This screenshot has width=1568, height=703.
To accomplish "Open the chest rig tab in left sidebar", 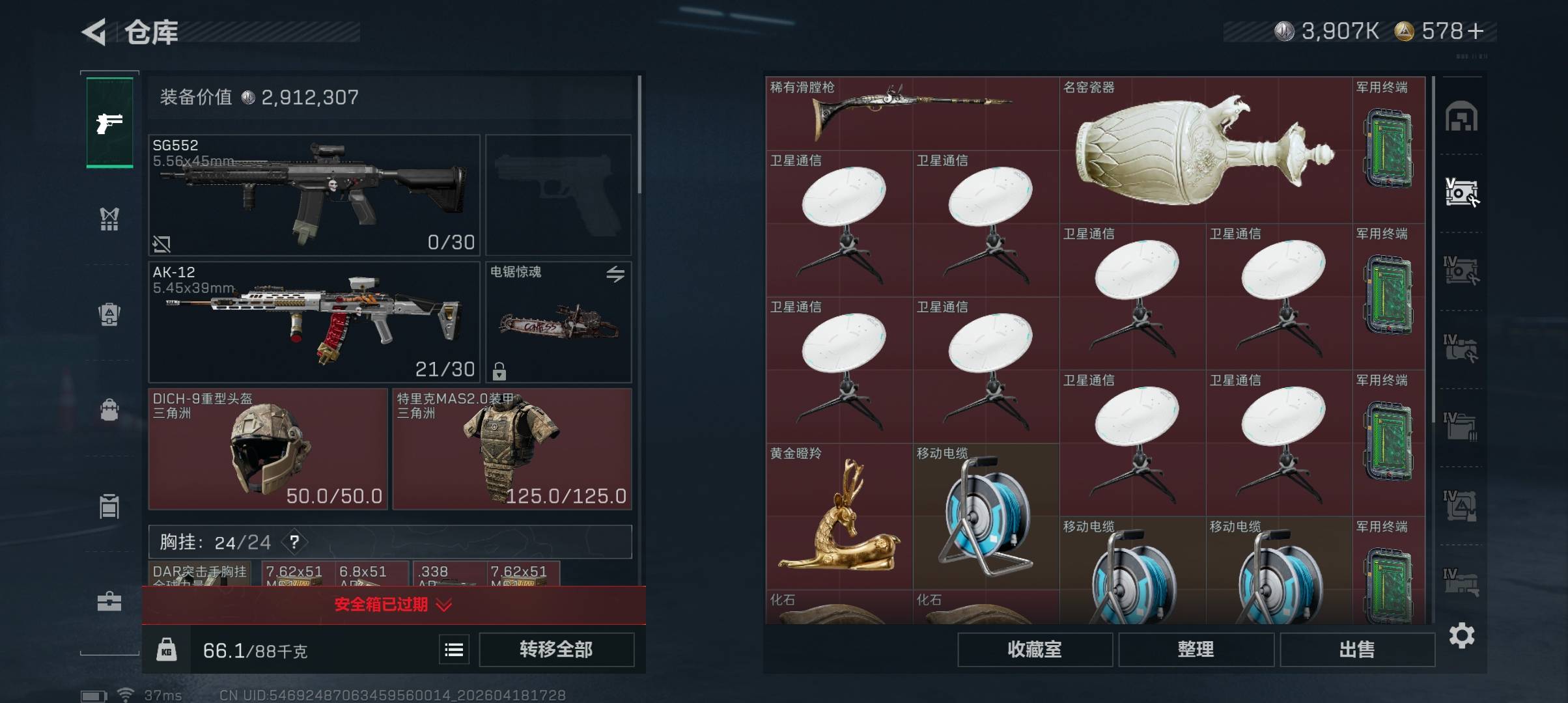I will pyautogui.click(x=109, y=219).
